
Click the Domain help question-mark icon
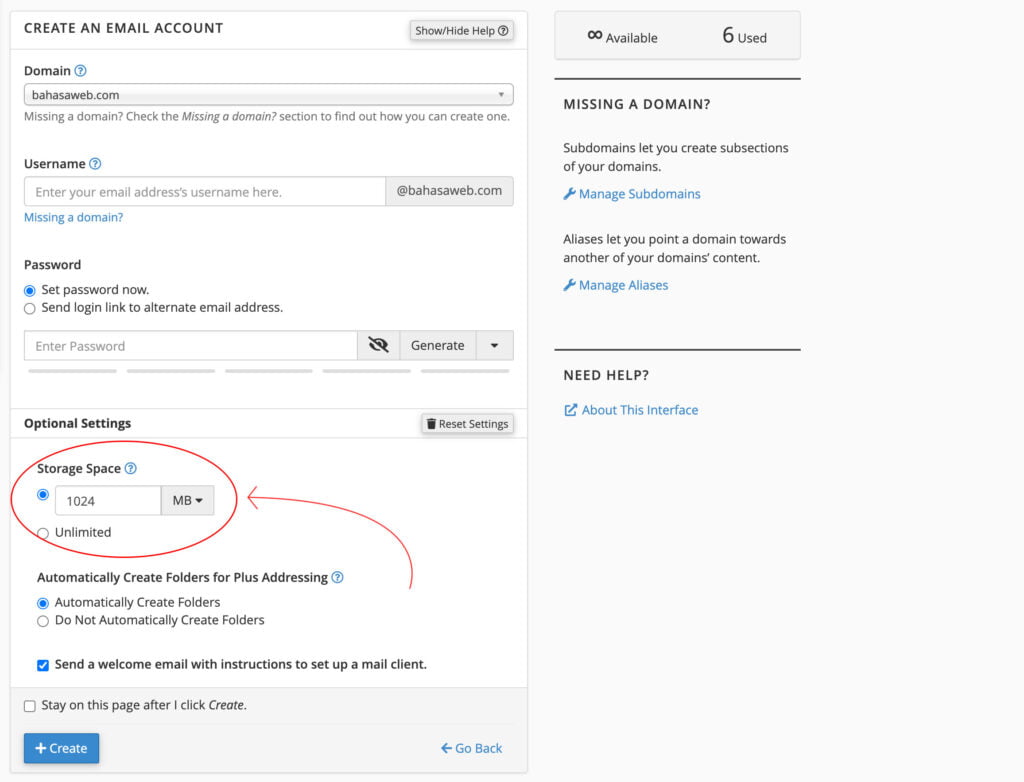point(80,71)
